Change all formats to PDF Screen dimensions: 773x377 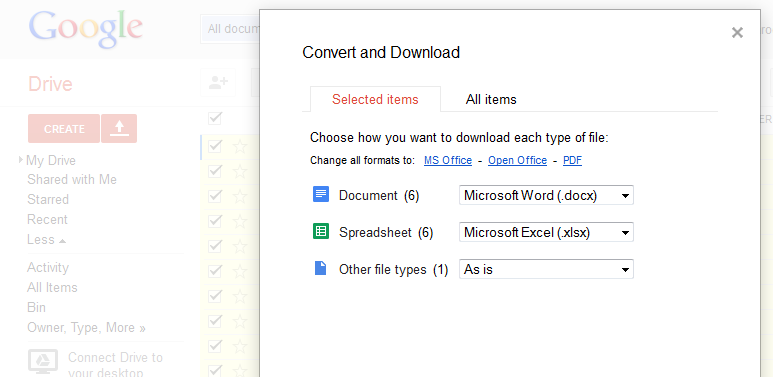(572, 161)
